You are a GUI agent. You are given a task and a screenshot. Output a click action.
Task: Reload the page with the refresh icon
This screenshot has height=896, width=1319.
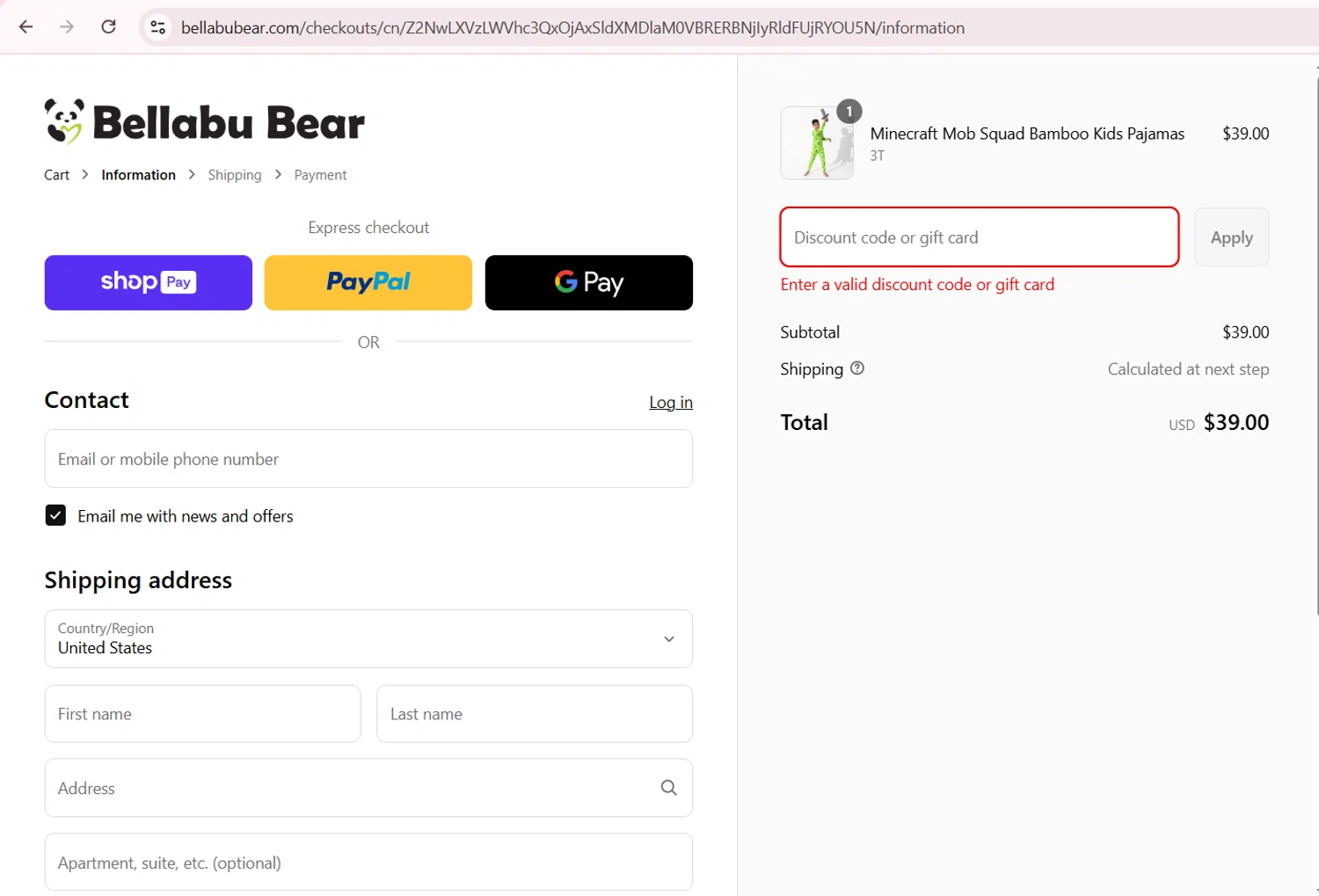(x=108, y=27)
